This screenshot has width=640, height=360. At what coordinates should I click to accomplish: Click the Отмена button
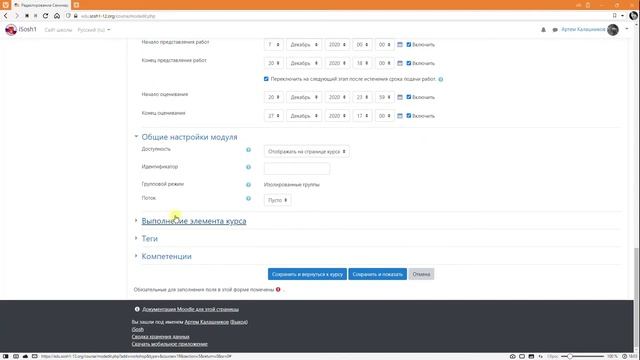(421, 274)
